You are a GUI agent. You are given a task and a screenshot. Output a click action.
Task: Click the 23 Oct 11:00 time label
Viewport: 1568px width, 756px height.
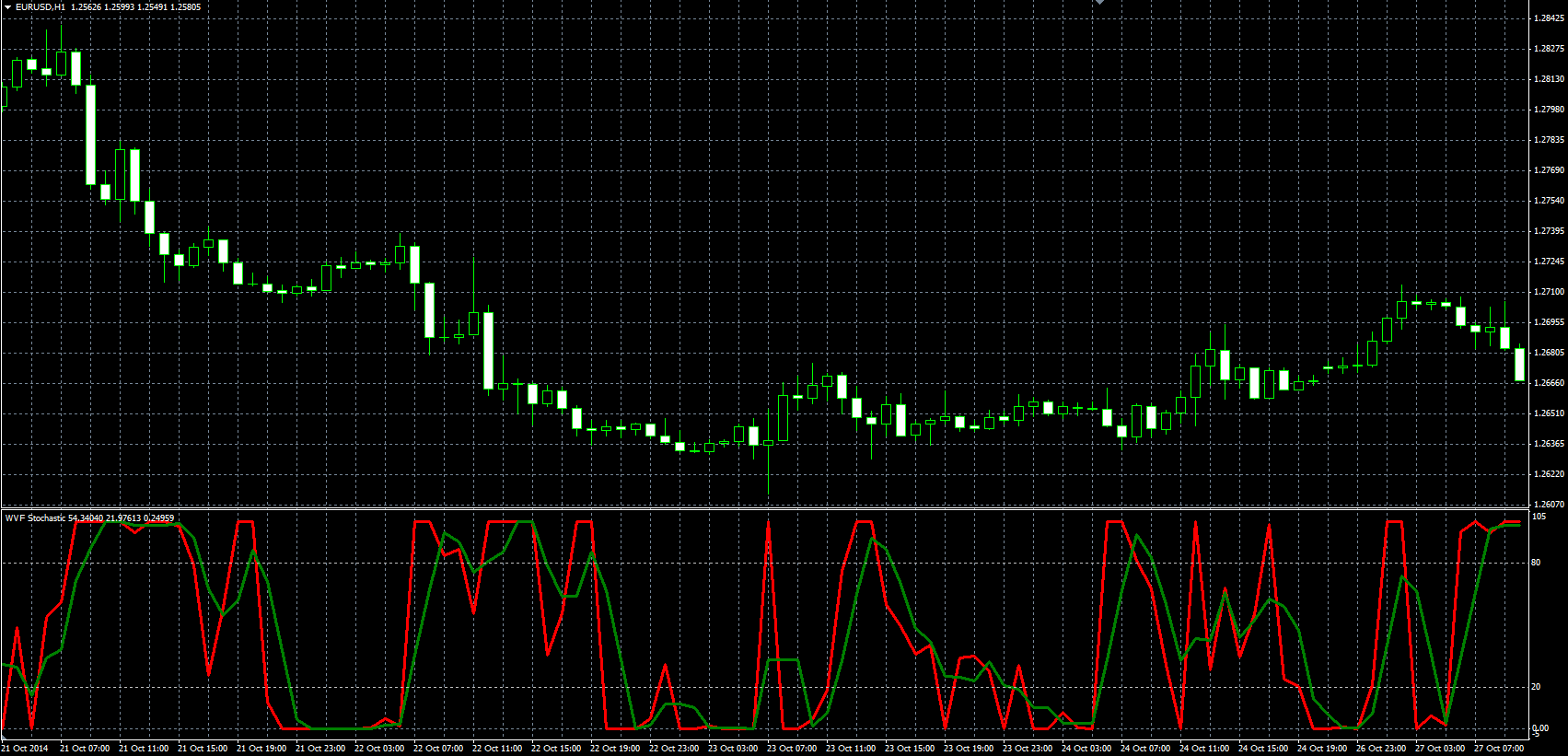pyautogui.click(x=851, y=749)
